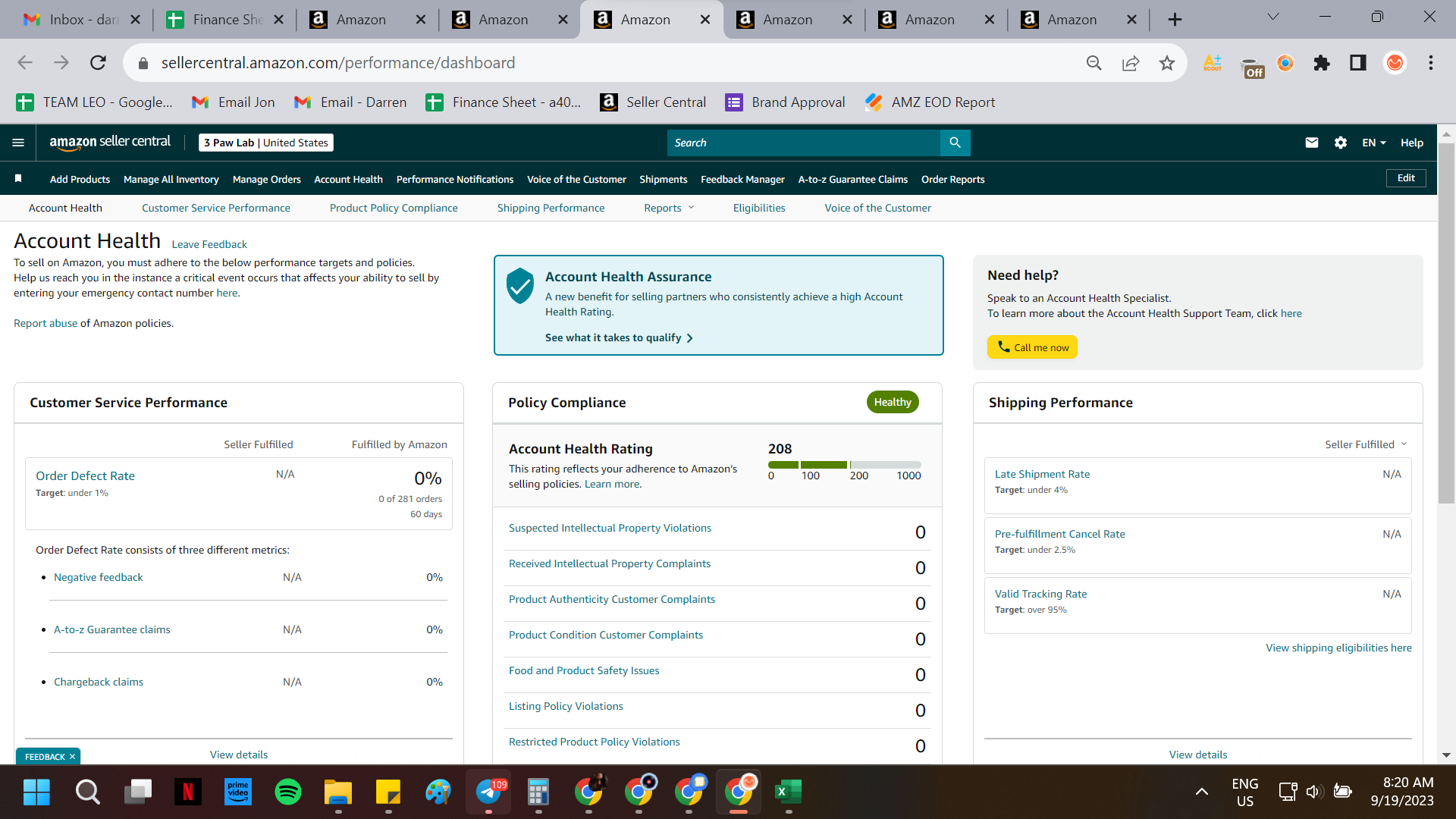Click the Amazon Seller Central logo
Viewport: 1456px width, 819px height.
pyautogui.click(x=110, y=142)
